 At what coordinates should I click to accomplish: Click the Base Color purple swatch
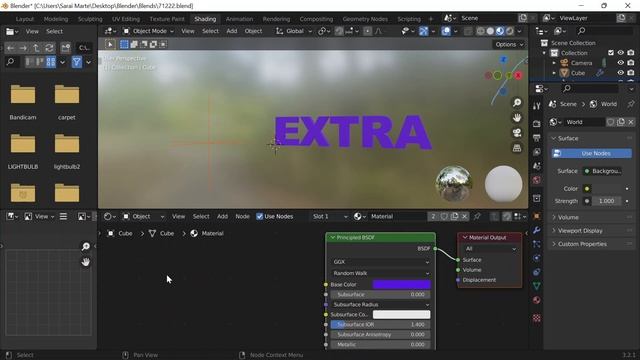tap(402, 284)
